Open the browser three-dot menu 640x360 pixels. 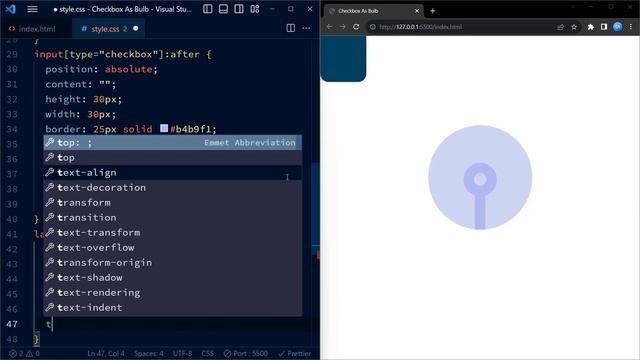[631, 27]
